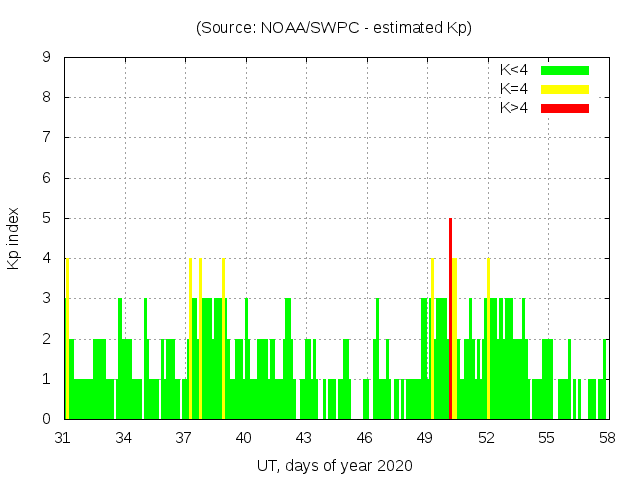This screenshot has width=640, height=480.
Task: Click the red K>4 legend swatch
Action: tap(565, 107)
